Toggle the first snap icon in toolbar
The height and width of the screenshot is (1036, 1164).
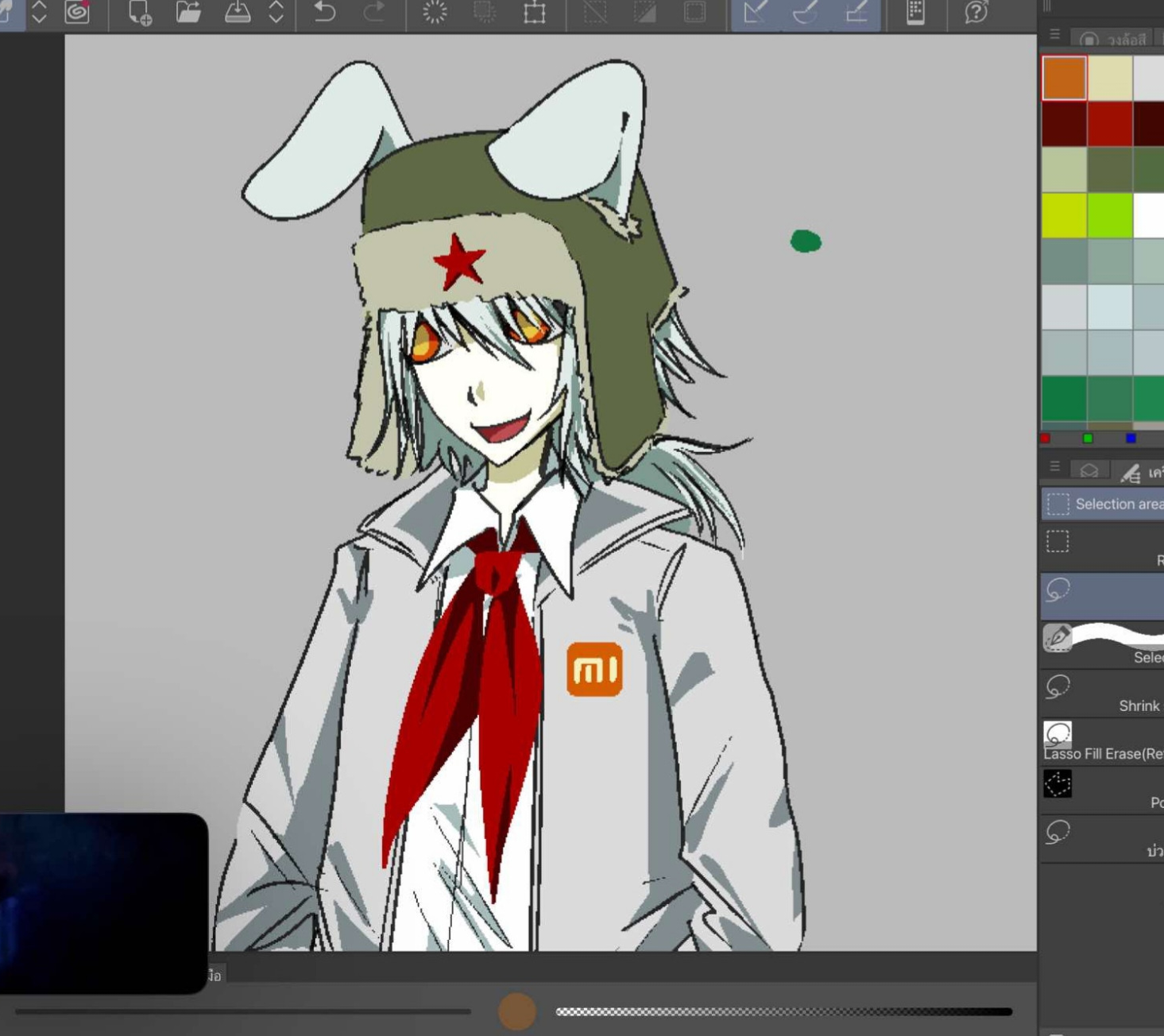pyautogui.click(x=756, y=12)
